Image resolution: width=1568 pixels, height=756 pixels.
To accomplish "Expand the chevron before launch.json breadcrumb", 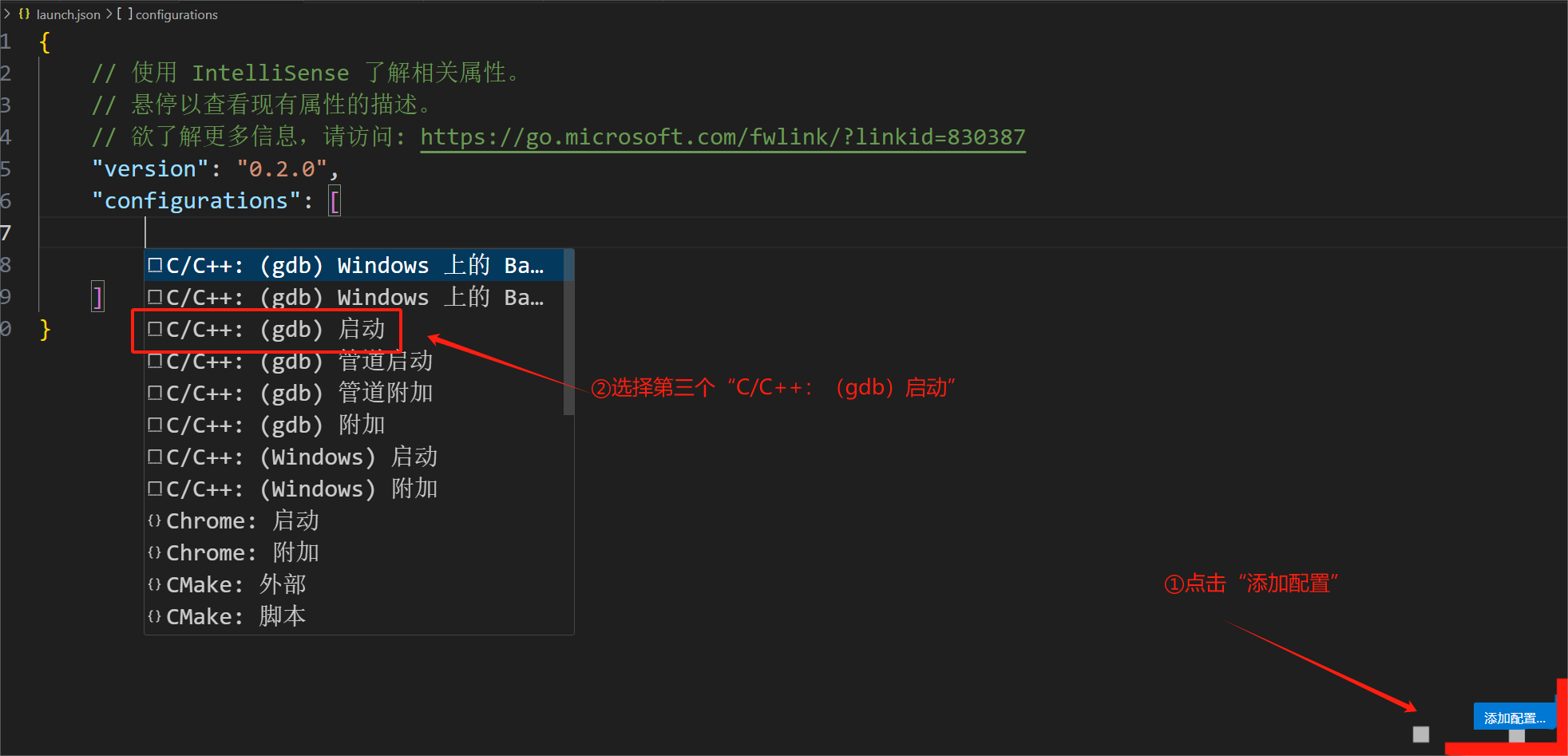I will point(7,14).
